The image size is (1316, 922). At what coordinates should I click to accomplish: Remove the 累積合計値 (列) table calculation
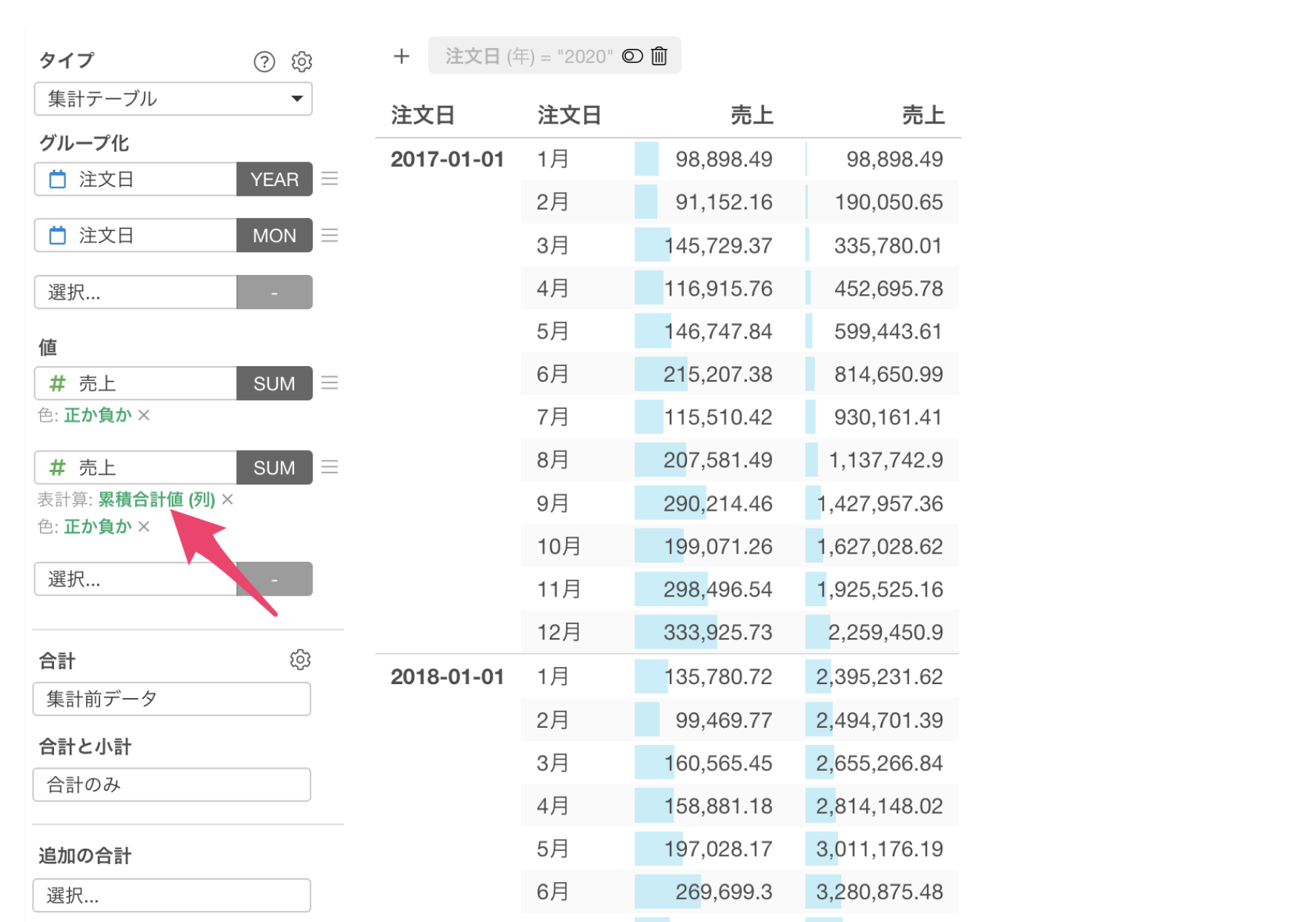coord(228,500)
